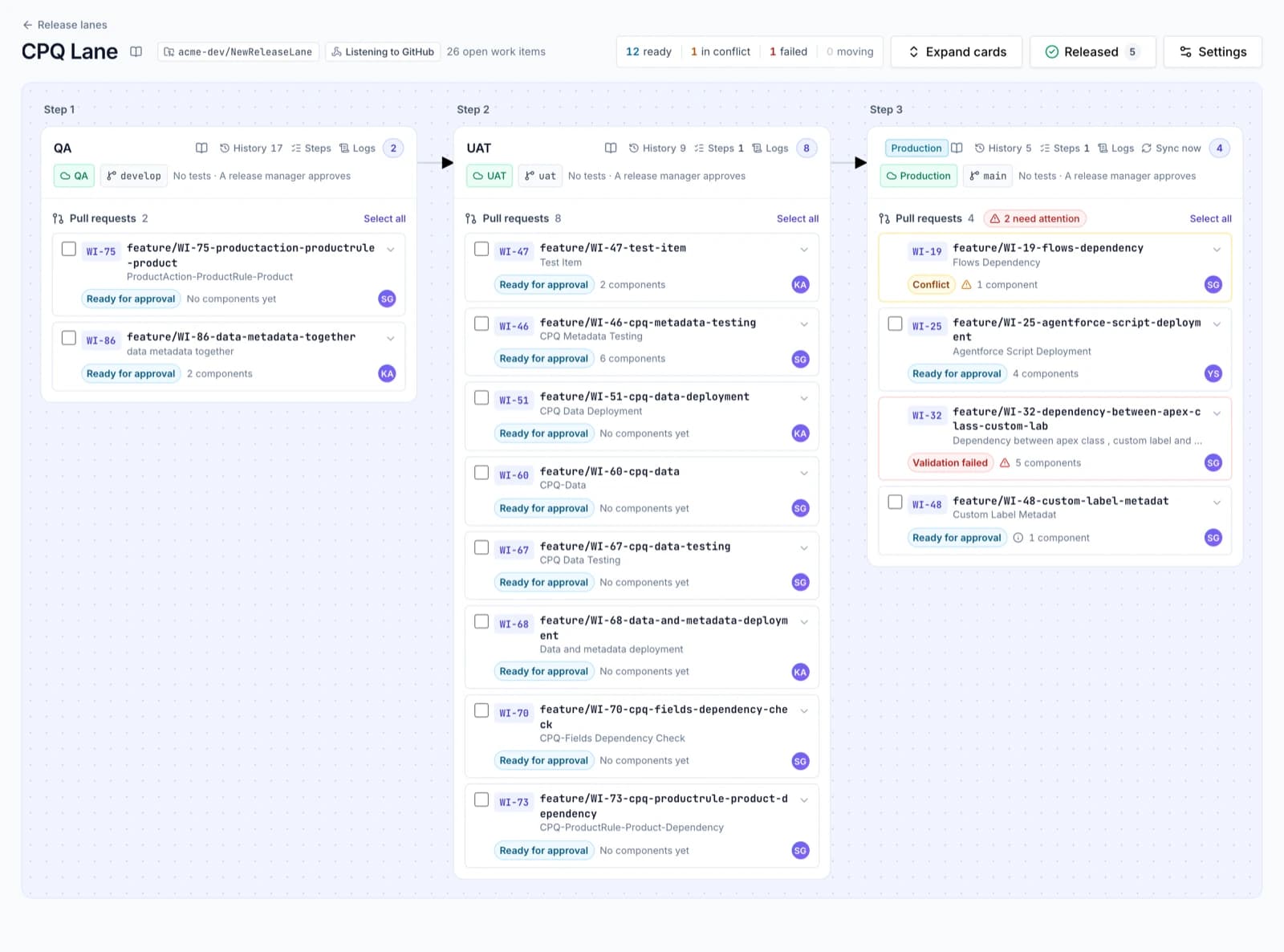Tick the checkbox for WI-86
1284x952 pixels.
pyautogui.click(x=69, y=338)
